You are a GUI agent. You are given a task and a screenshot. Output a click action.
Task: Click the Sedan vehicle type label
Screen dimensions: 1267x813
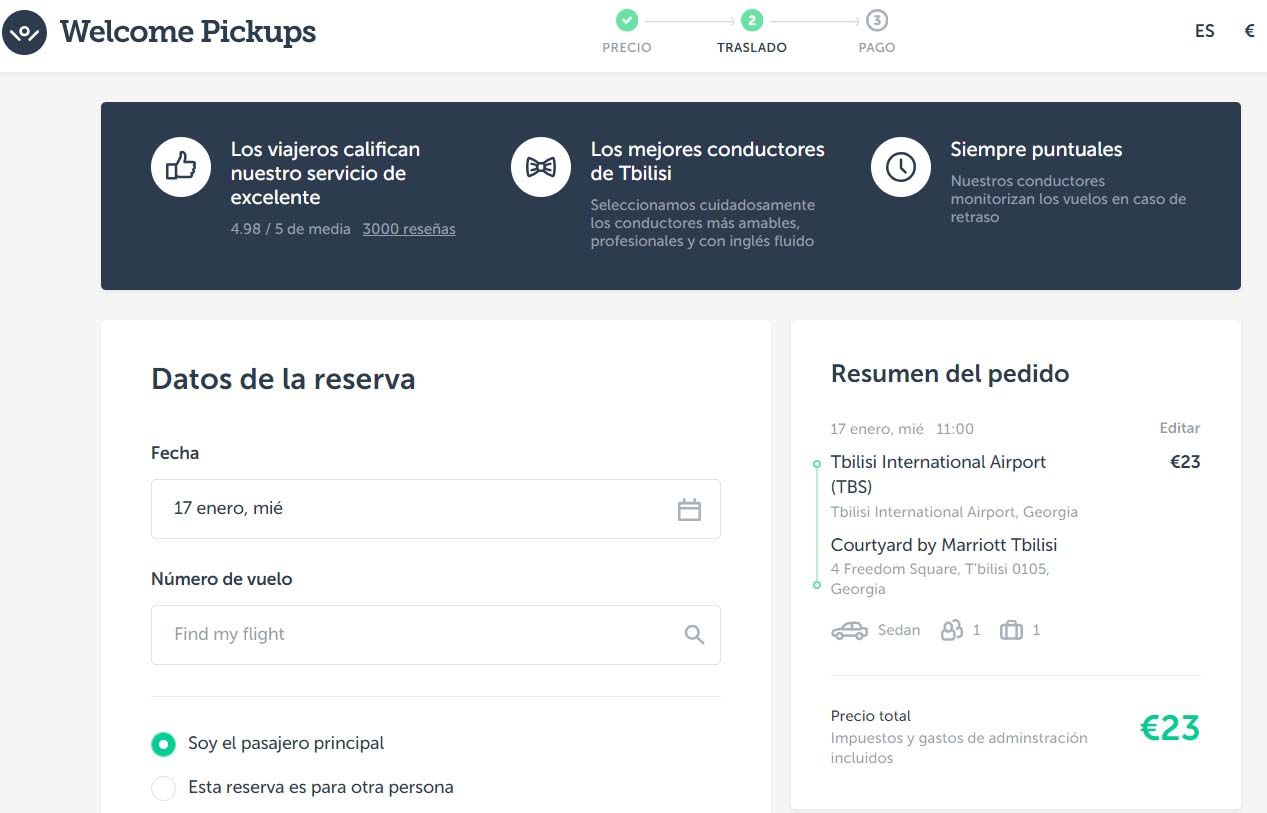899,630
